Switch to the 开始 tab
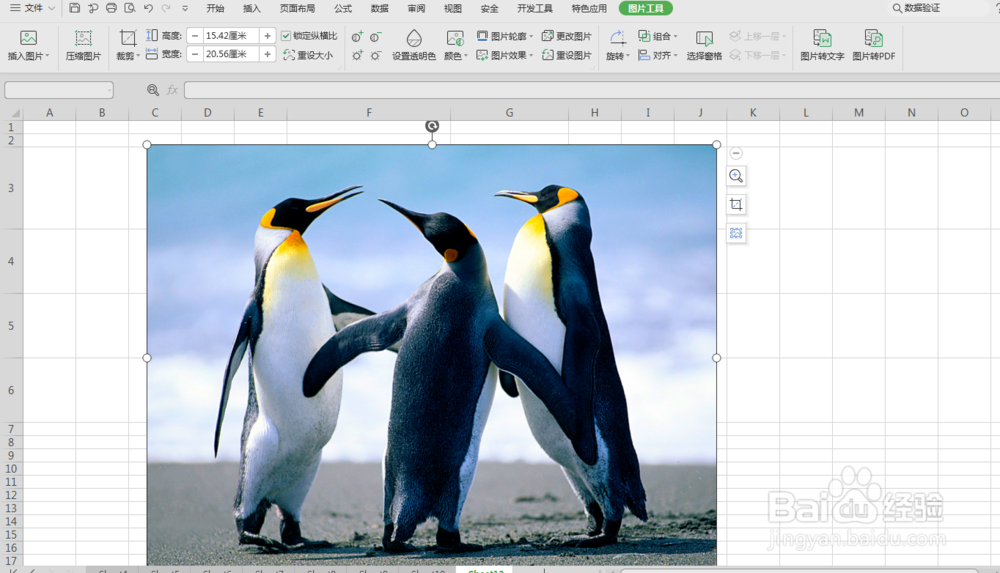This screenshot has height=573, width=1000. point(215,8)
